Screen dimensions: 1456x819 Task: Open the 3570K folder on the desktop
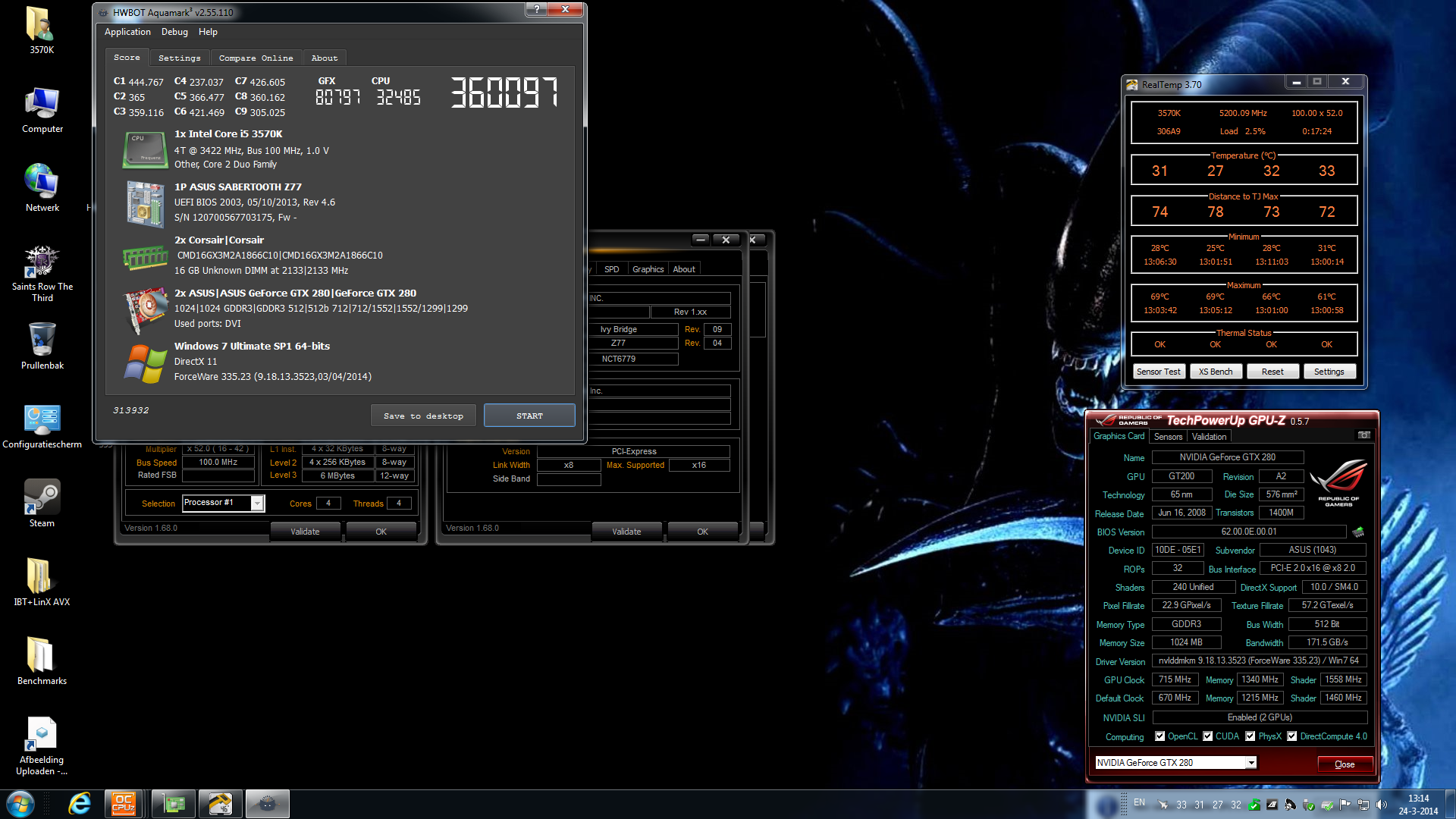point(42,30)
